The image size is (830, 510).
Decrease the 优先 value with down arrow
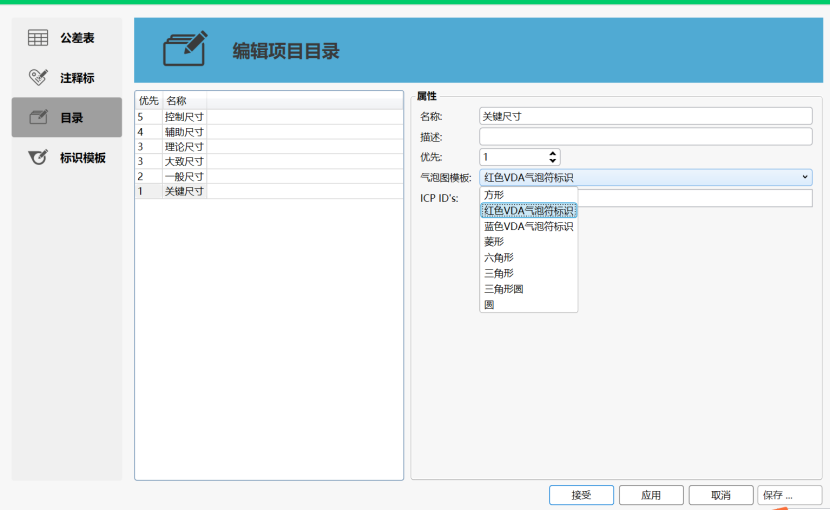[x=553, y=160]
